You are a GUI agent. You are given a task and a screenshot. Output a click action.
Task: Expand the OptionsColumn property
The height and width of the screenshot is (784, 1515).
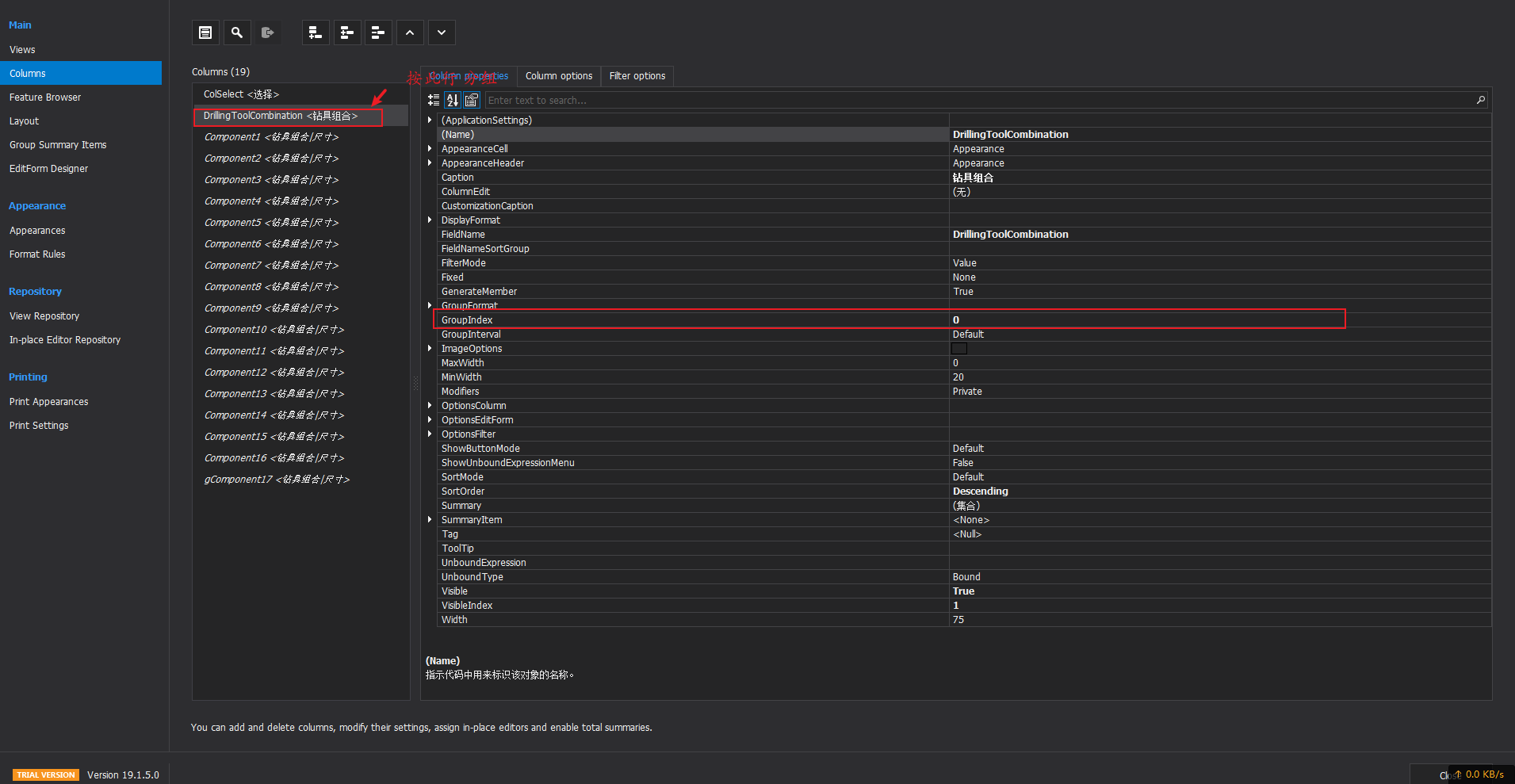click(x=430, y=405)
